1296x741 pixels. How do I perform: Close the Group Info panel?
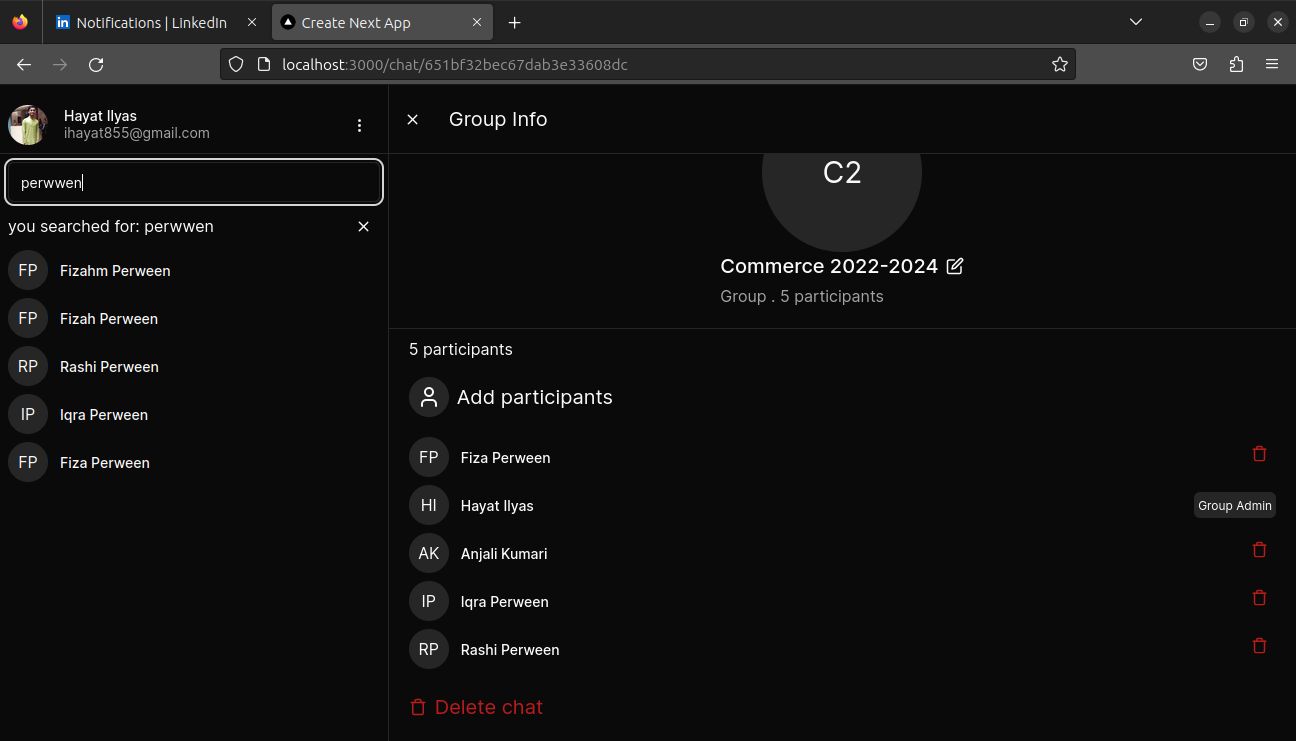[413, 119]
